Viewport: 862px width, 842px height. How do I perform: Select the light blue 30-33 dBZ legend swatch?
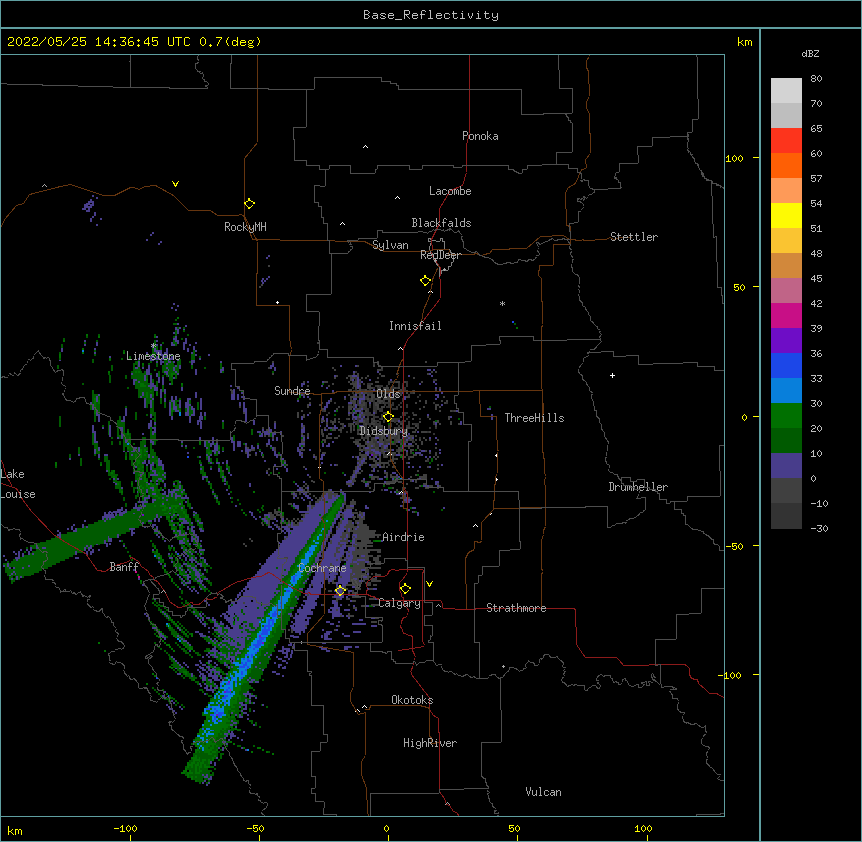pos(786,391)
